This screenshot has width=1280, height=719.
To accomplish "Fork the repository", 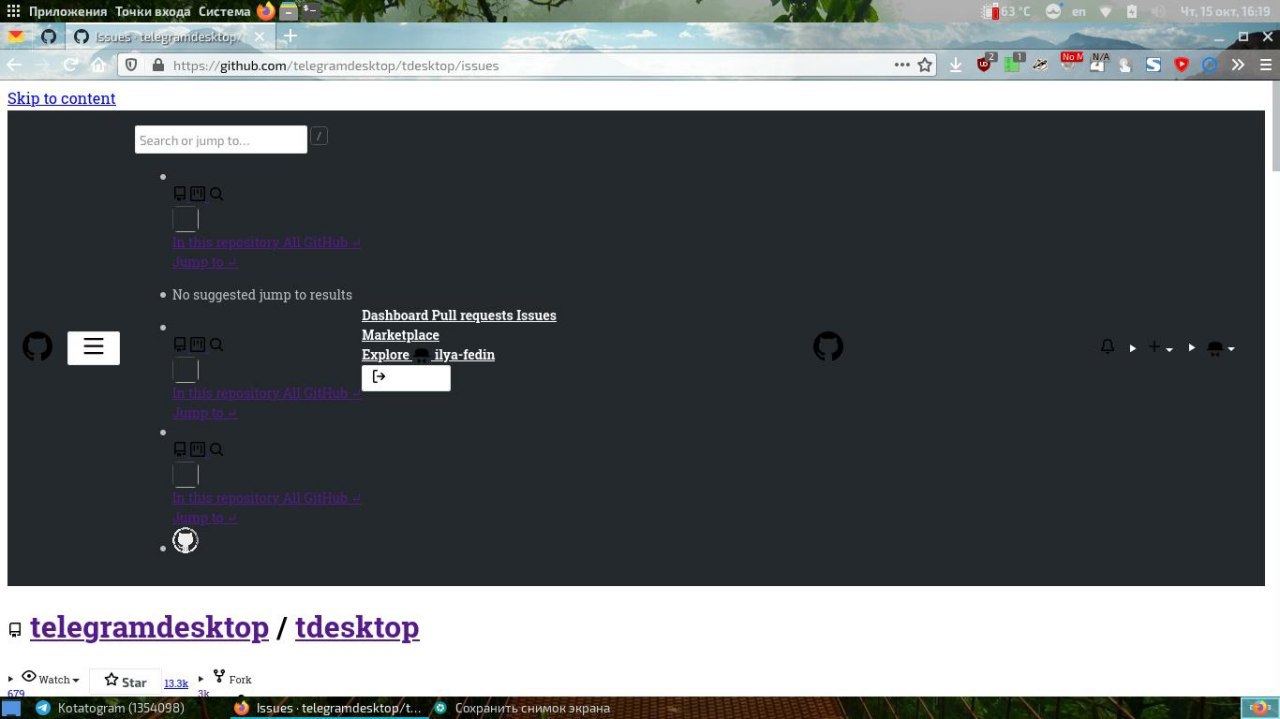I will [x=231, y=678].
